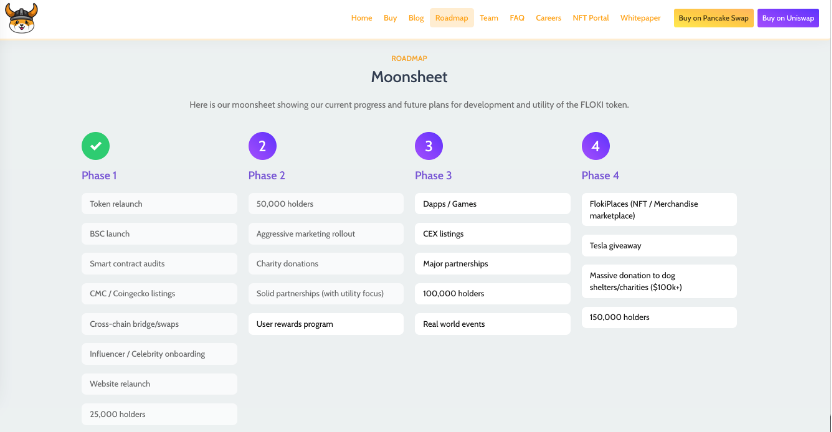Select the Charity donations item

326,264
